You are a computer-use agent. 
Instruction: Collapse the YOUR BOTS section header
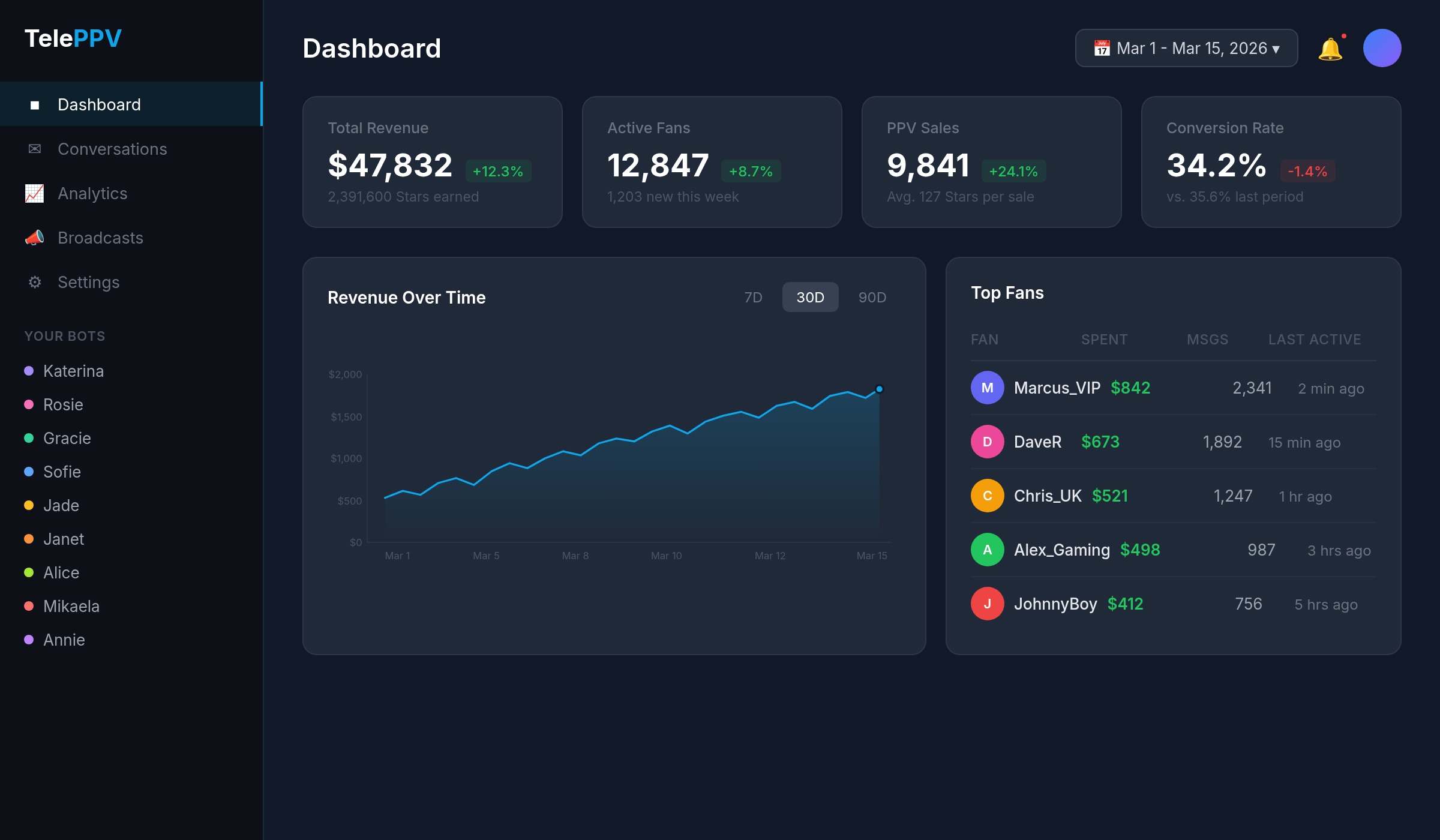click(x=65, y=335)
